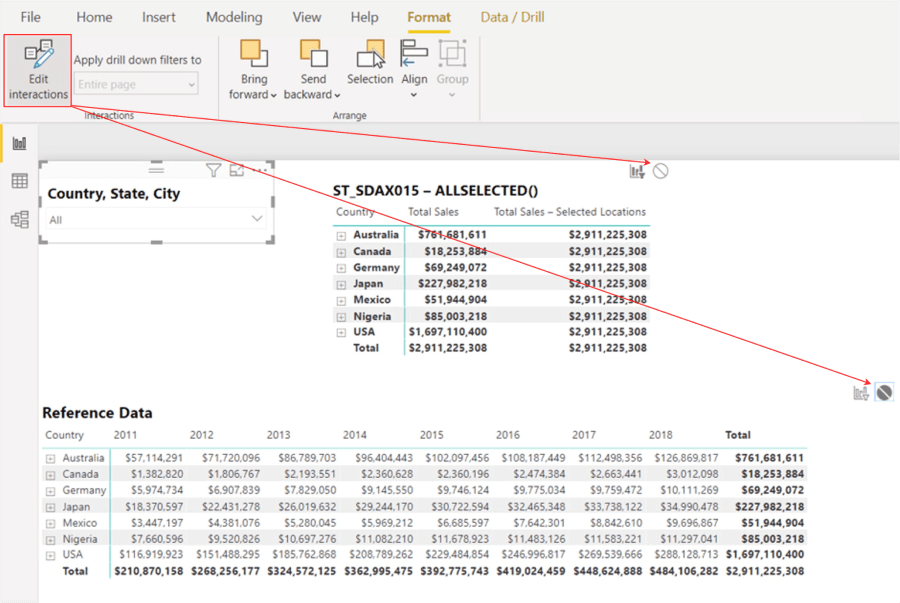Screen dimensions: 900x603
Task: Expand USA row in Reference Data
Action: tap(50, 554)
